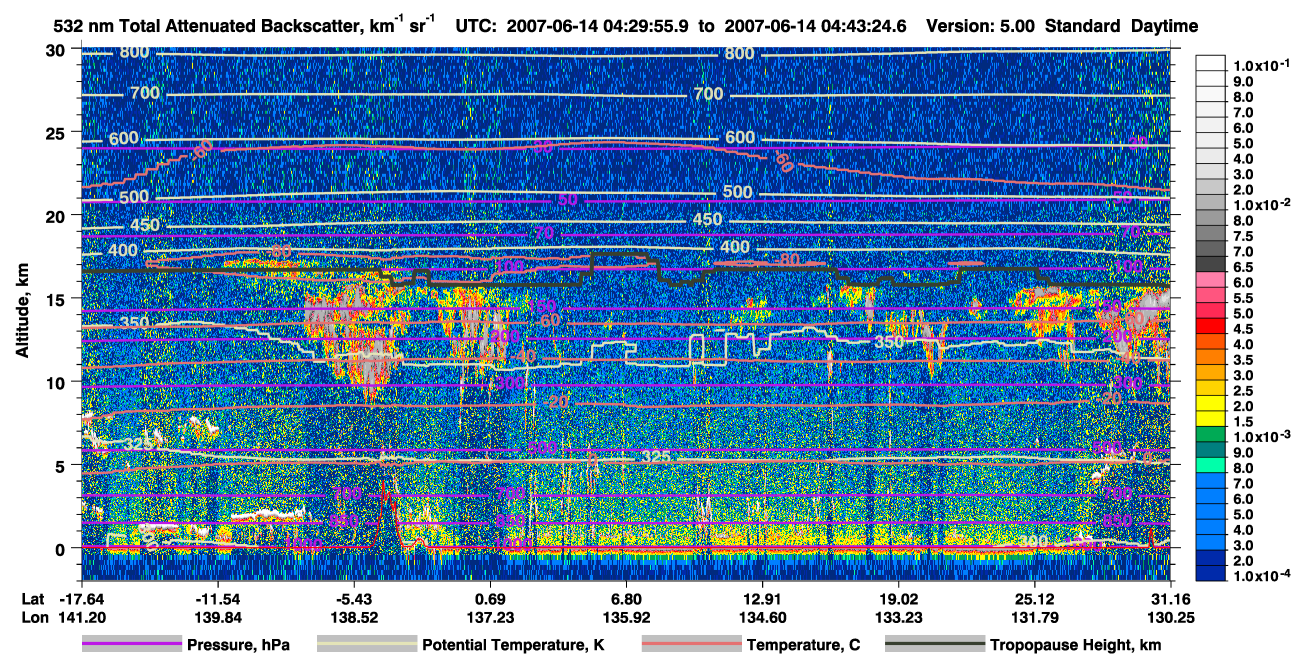Click the 7.5 colorbar label
The image size is (1300, 667).
click(x=1243, y=235)
